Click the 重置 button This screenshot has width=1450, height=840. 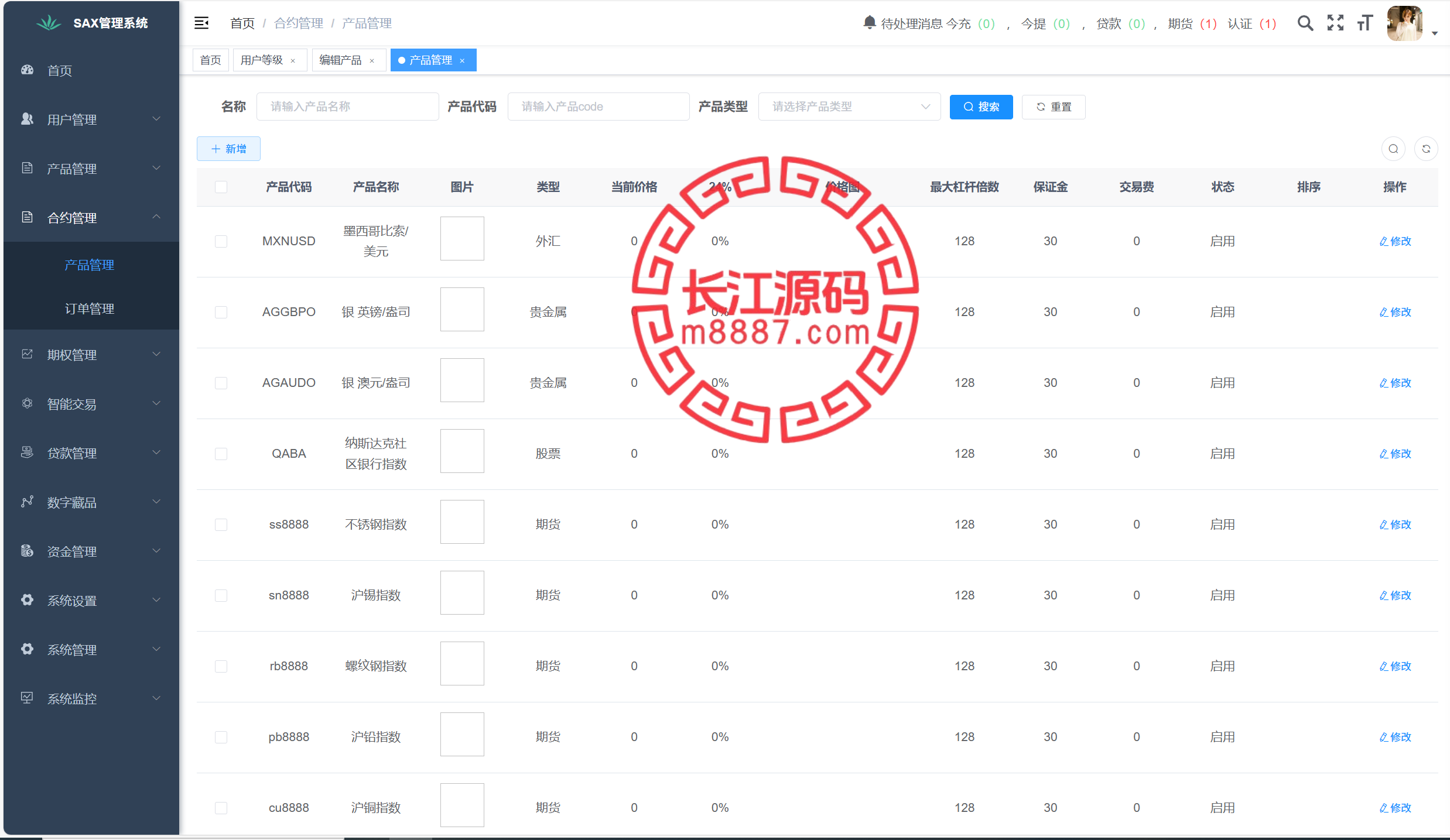(x=1054, y=107)
